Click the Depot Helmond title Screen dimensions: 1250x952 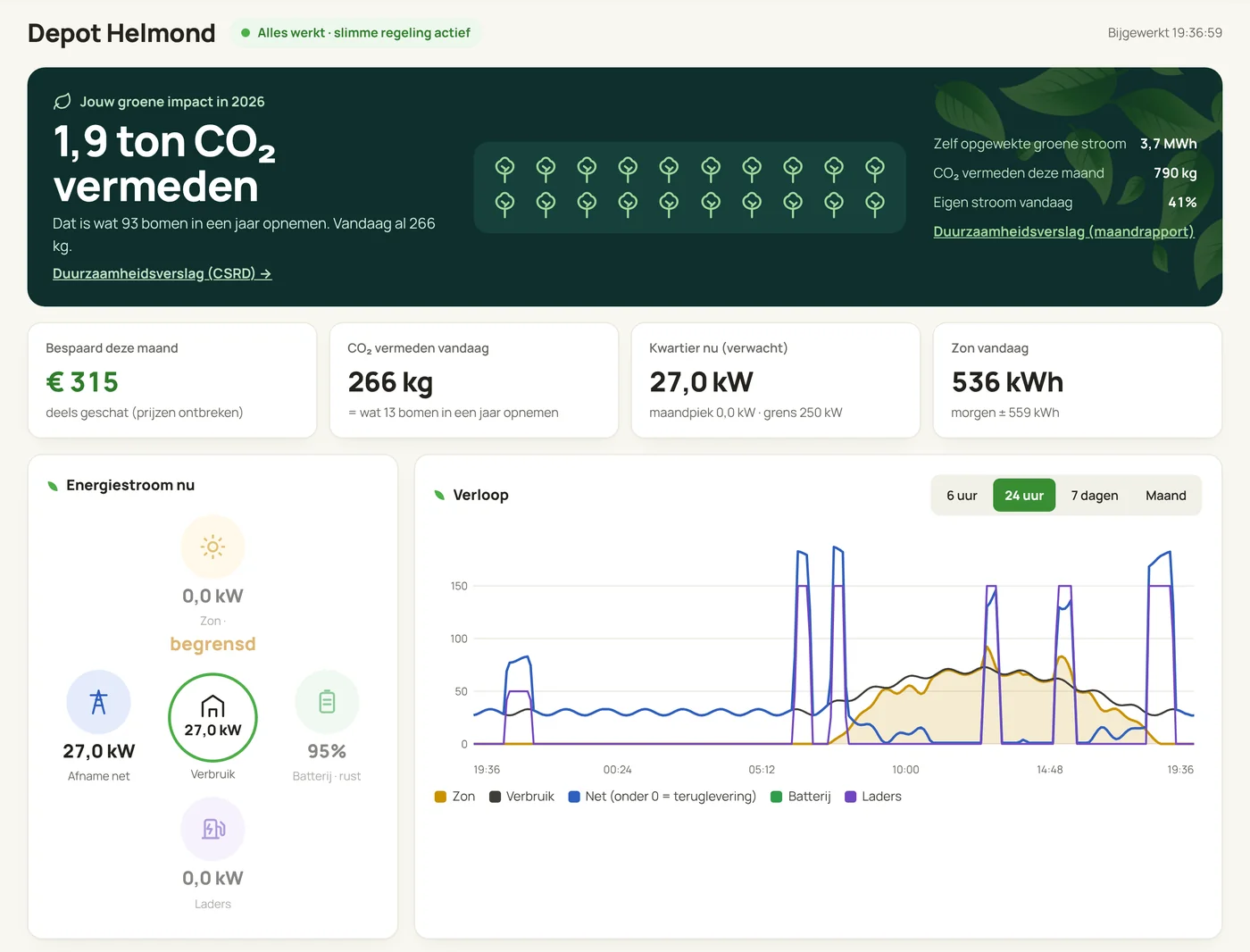121,33
